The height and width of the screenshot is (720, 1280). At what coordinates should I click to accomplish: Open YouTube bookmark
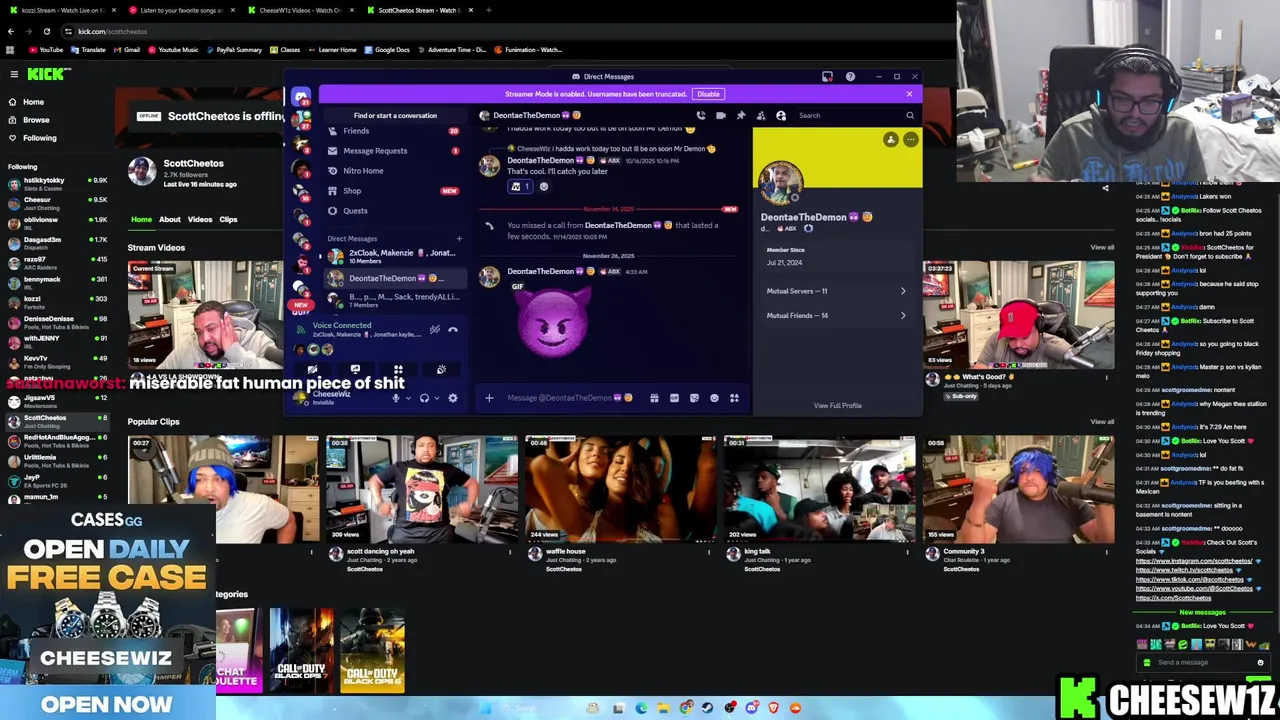coord(45,50)
